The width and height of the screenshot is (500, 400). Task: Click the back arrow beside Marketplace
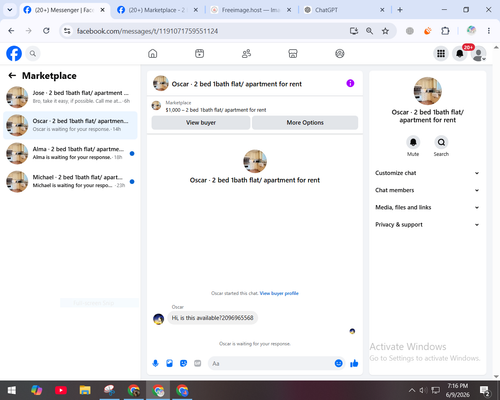point(12,76)
